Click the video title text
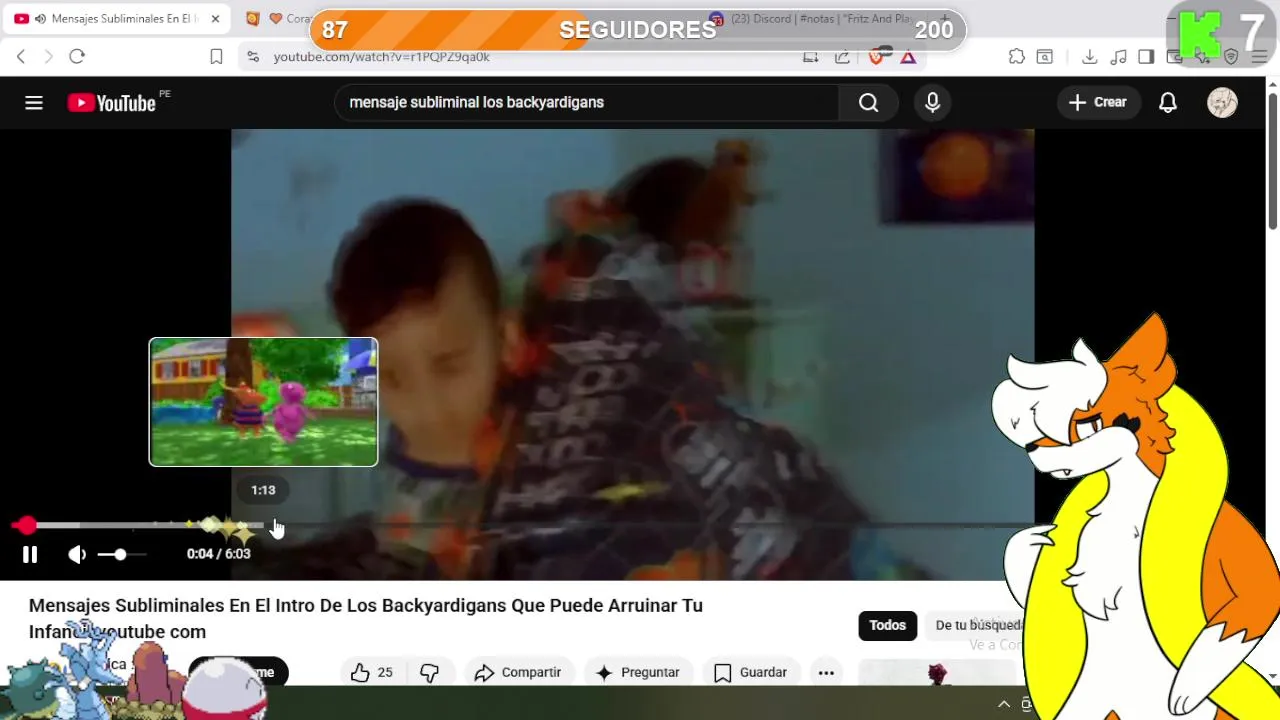 coord(366,618)
